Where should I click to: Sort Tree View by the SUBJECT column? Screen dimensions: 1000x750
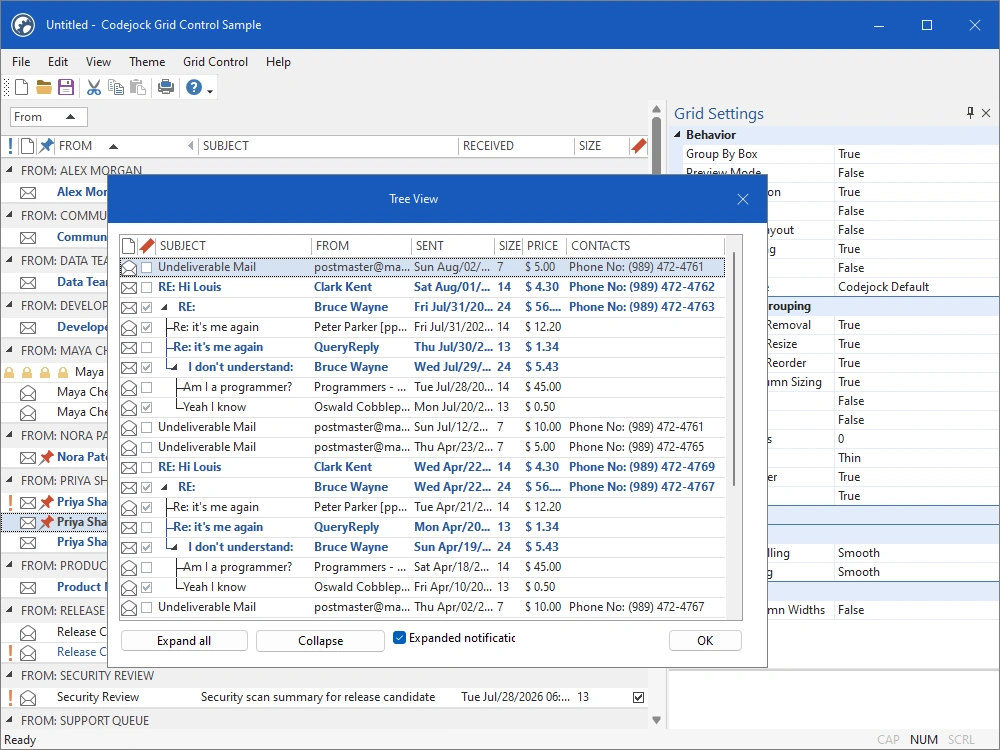234,246
